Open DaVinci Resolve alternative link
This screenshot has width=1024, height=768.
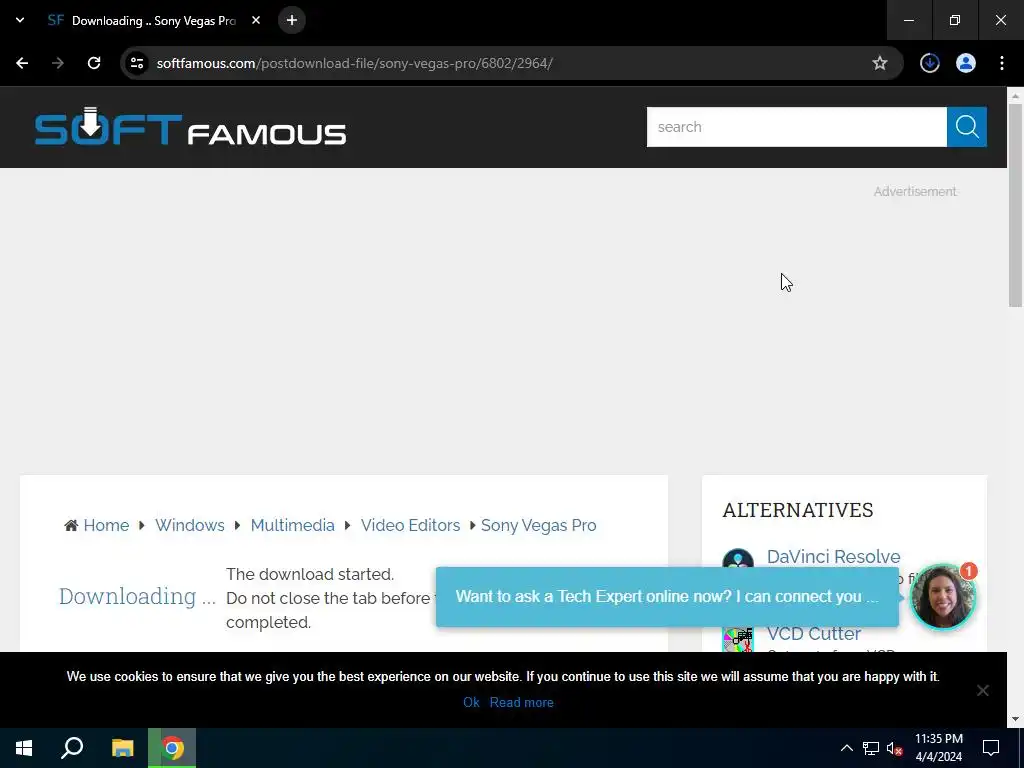(833, 556)
